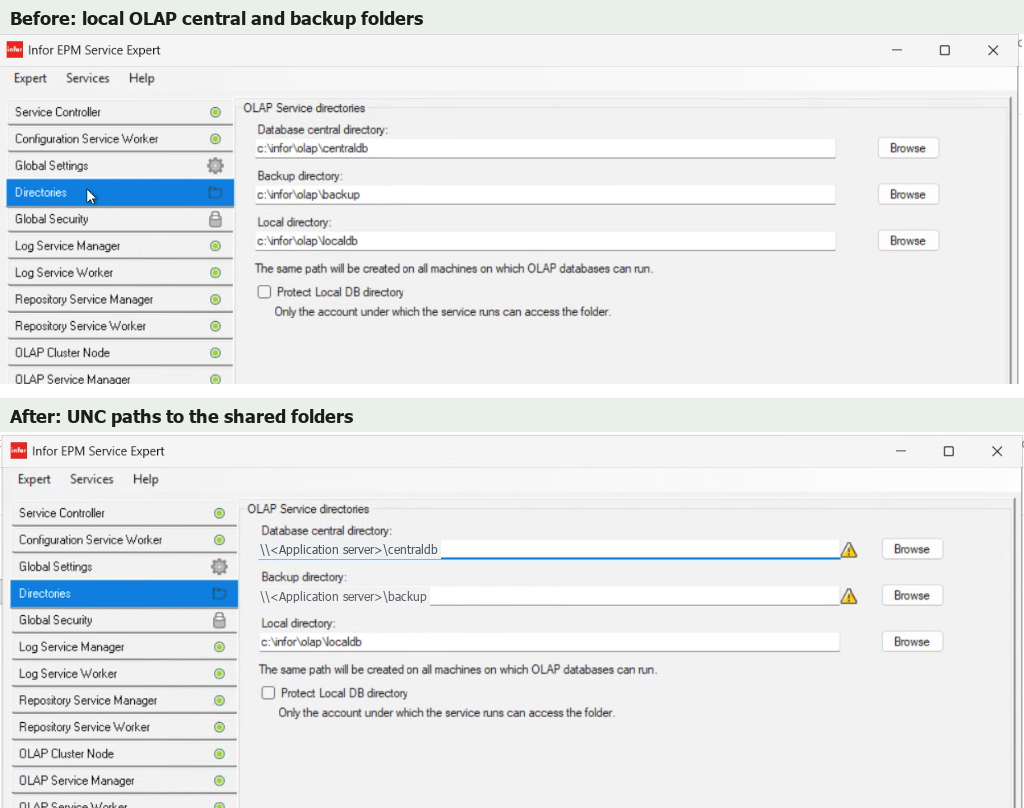Enable Protect Local DB directory in the Before window
Image resolution: width=1024 pixels, height=808 pixels.
point(264,292)
